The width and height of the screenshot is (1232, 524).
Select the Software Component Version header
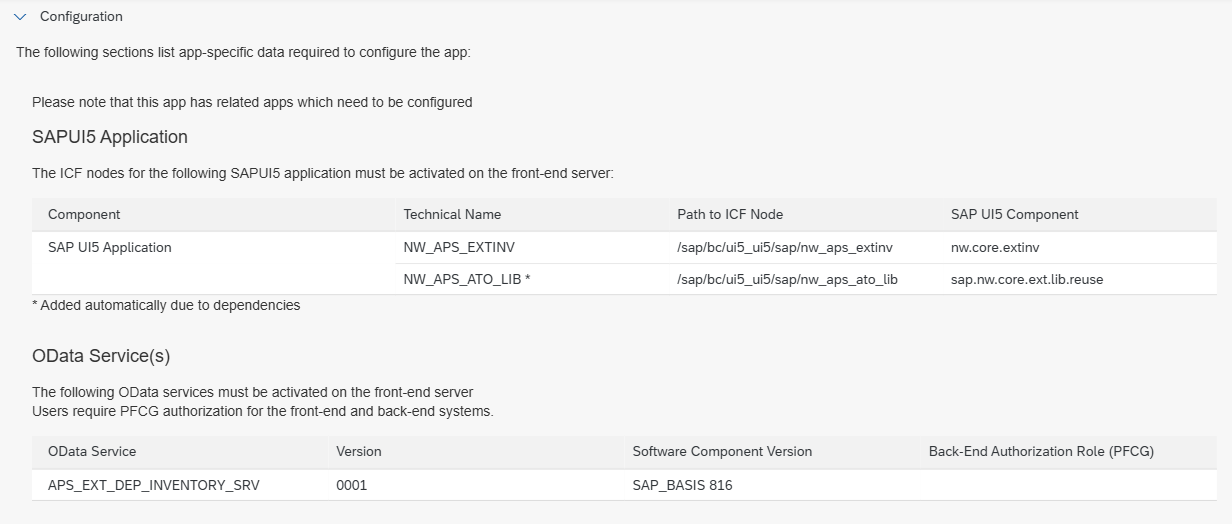click(722, 452)
